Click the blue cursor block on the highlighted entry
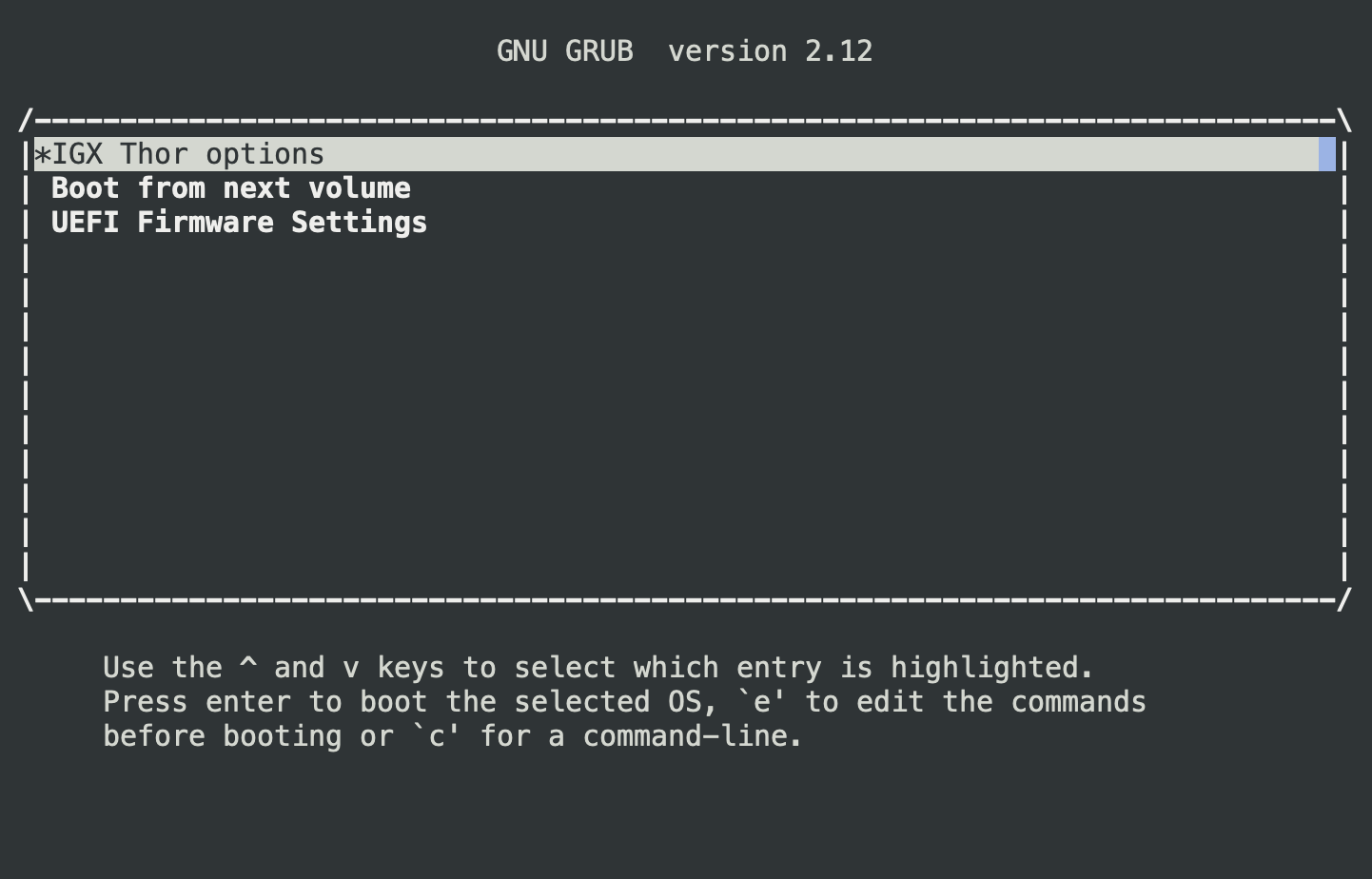 [x=1328, y=153]
